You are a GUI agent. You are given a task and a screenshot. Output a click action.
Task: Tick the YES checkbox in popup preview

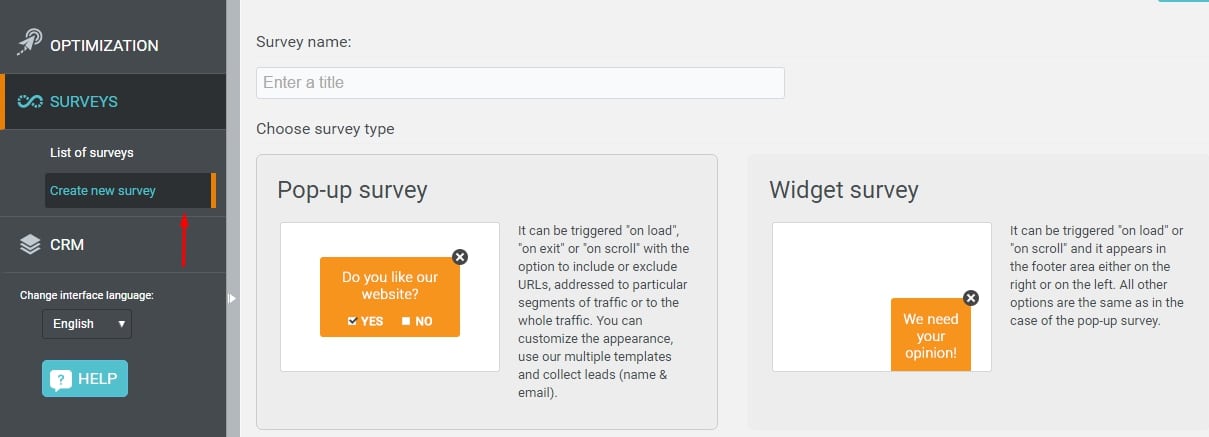[353, 321]
